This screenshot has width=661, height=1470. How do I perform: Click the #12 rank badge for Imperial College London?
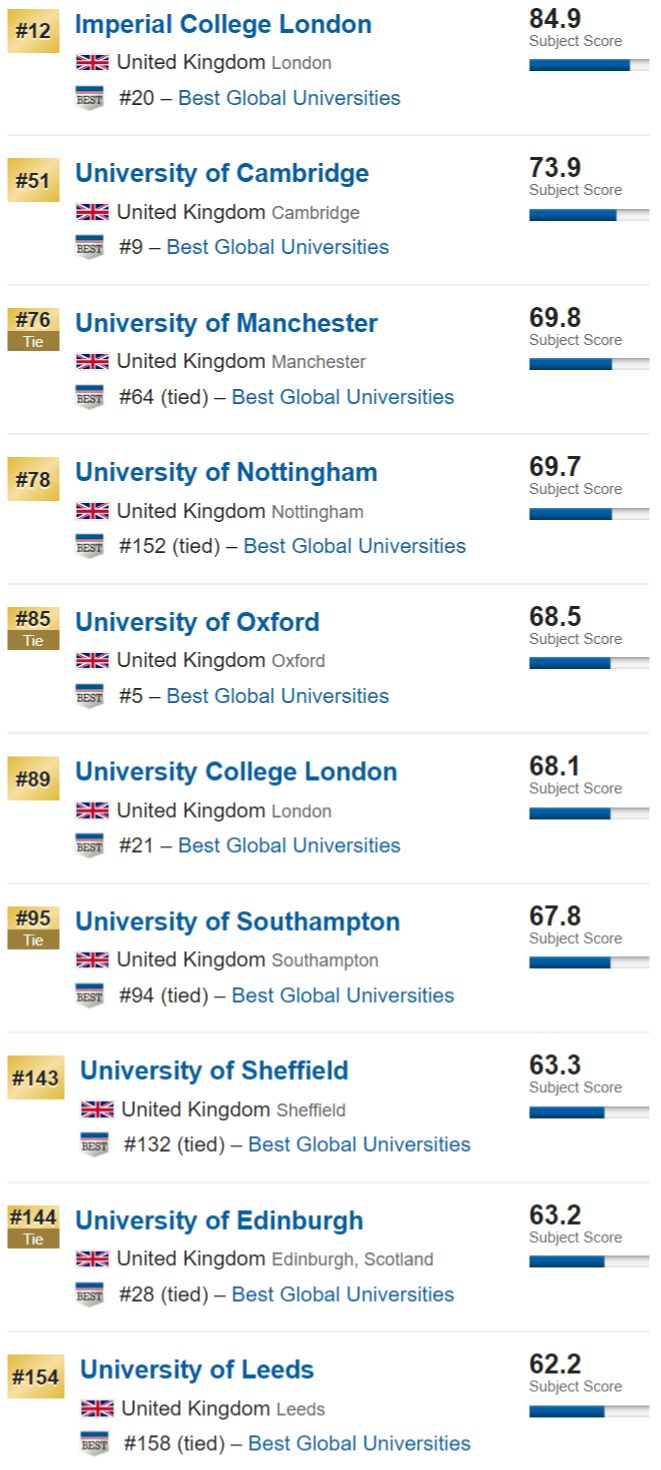[34, 32]
